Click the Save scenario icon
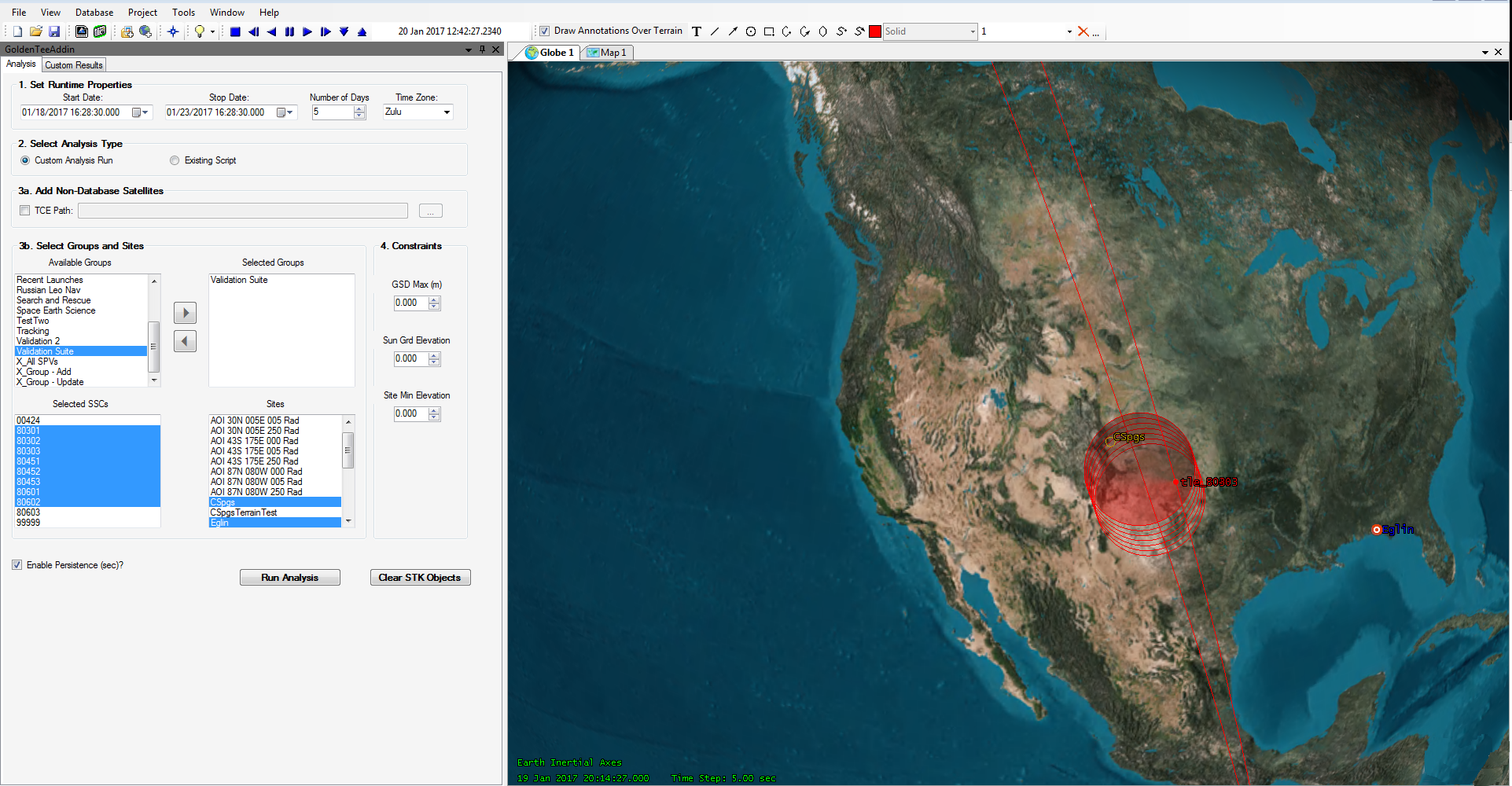This screenshot has width=1512, height=786. point(54,31)
